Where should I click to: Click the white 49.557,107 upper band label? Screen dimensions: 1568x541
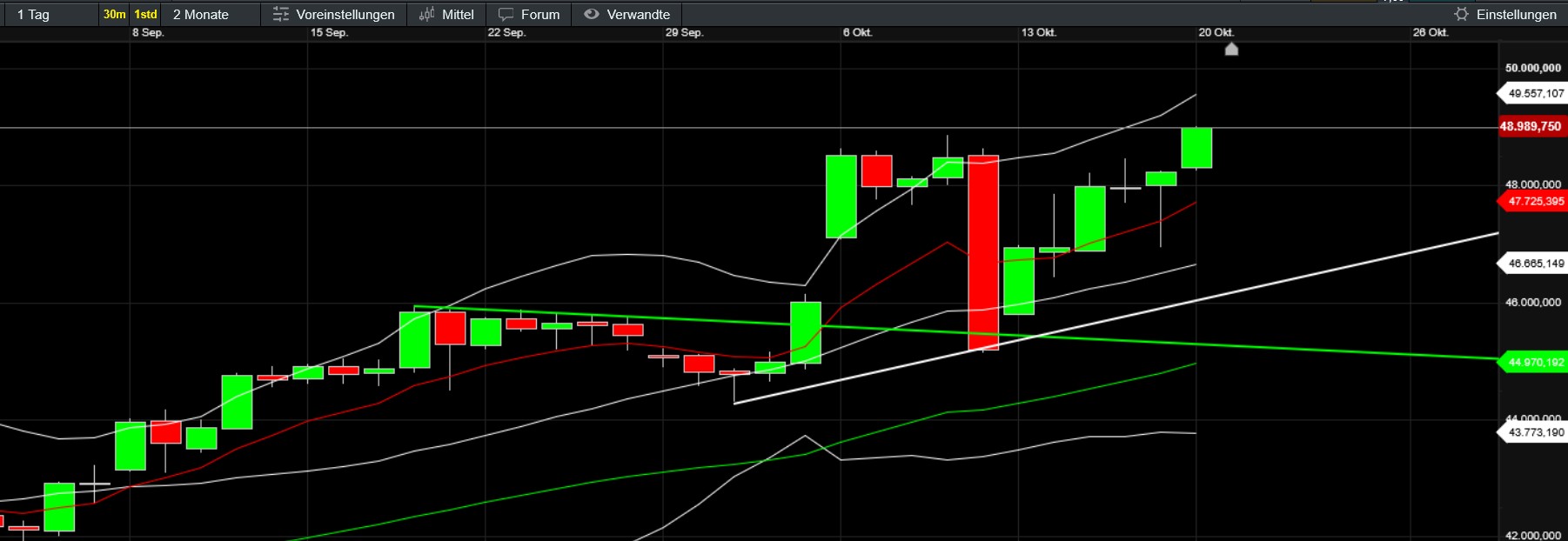(x=1536, y=94)
